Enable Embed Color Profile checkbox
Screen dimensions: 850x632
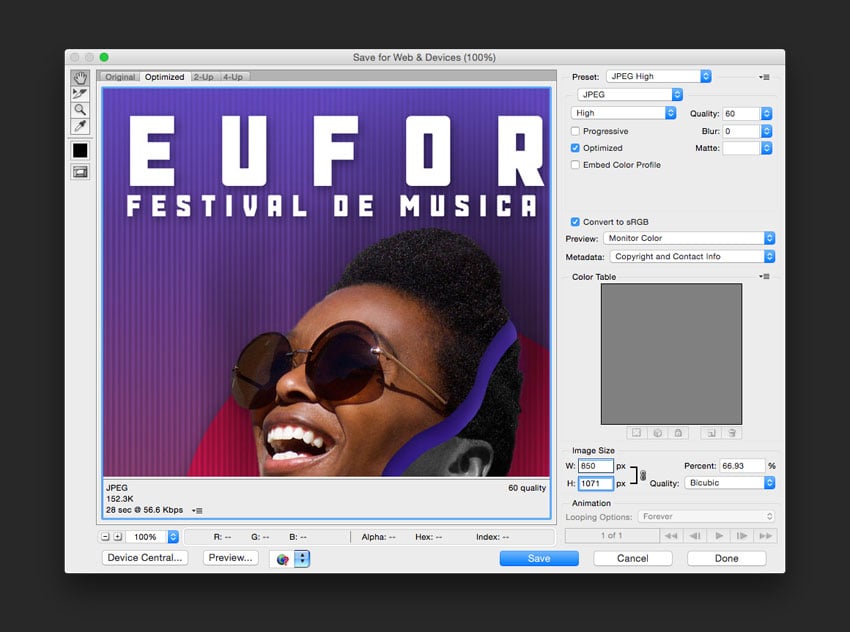(x=575, y=165)
